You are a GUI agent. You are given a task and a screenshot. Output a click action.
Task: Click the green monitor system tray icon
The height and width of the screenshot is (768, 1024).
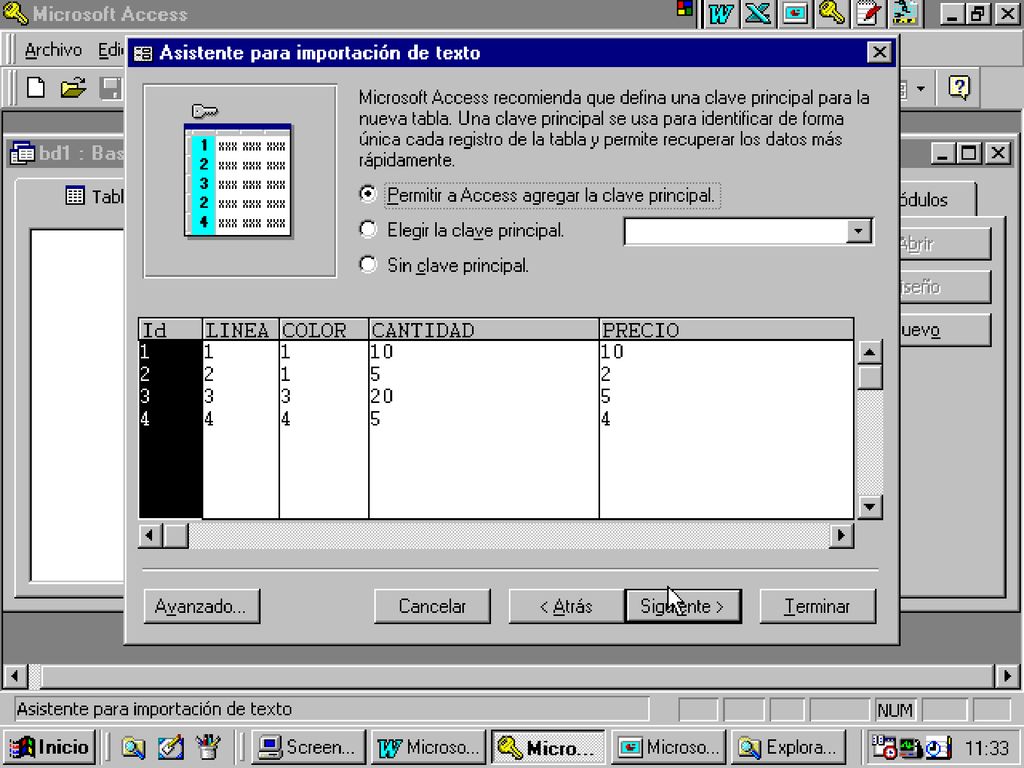pos(910,747)
